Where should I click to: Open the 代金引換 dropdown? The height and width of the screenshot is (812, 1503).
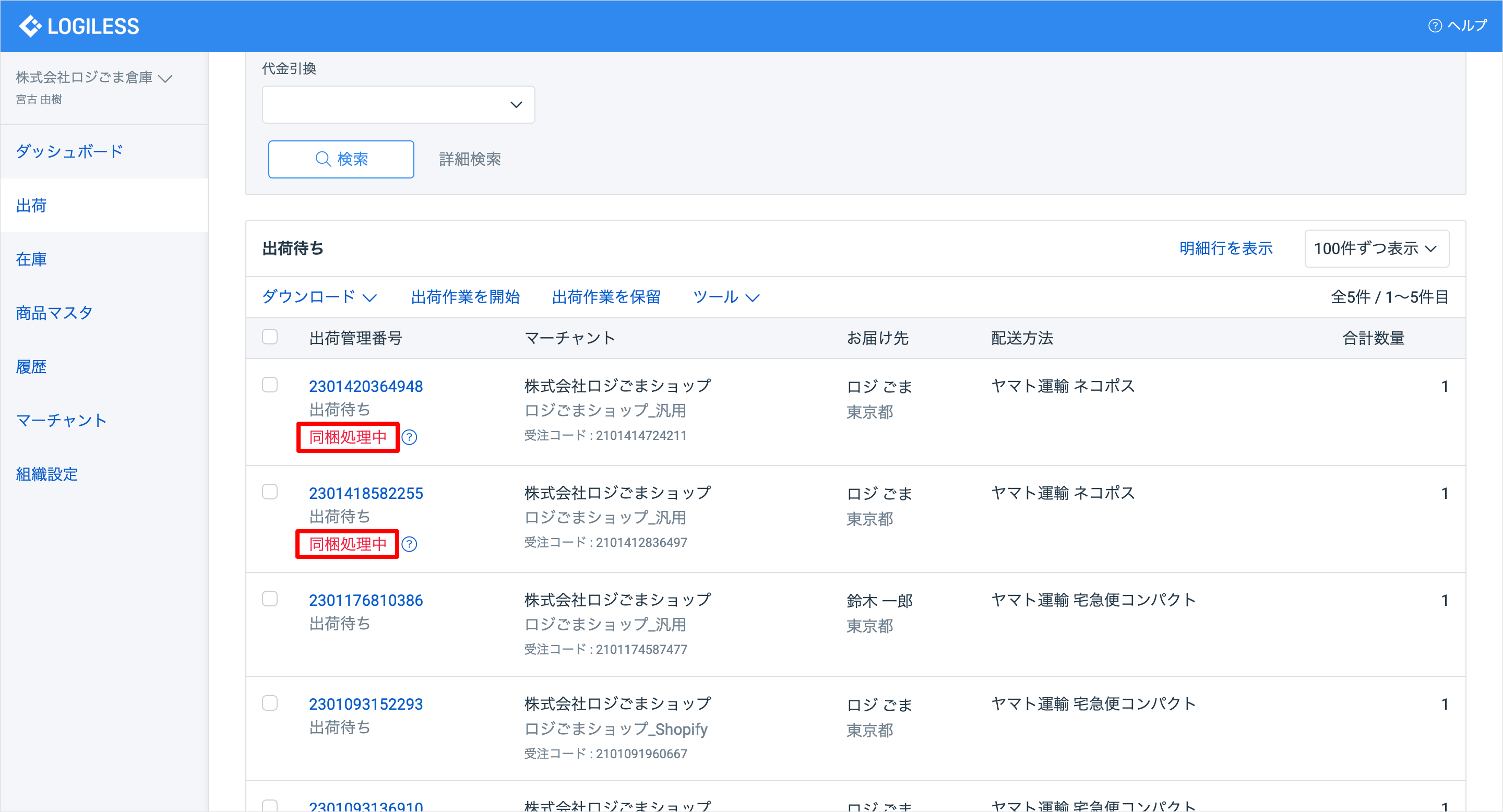(399, 105)
